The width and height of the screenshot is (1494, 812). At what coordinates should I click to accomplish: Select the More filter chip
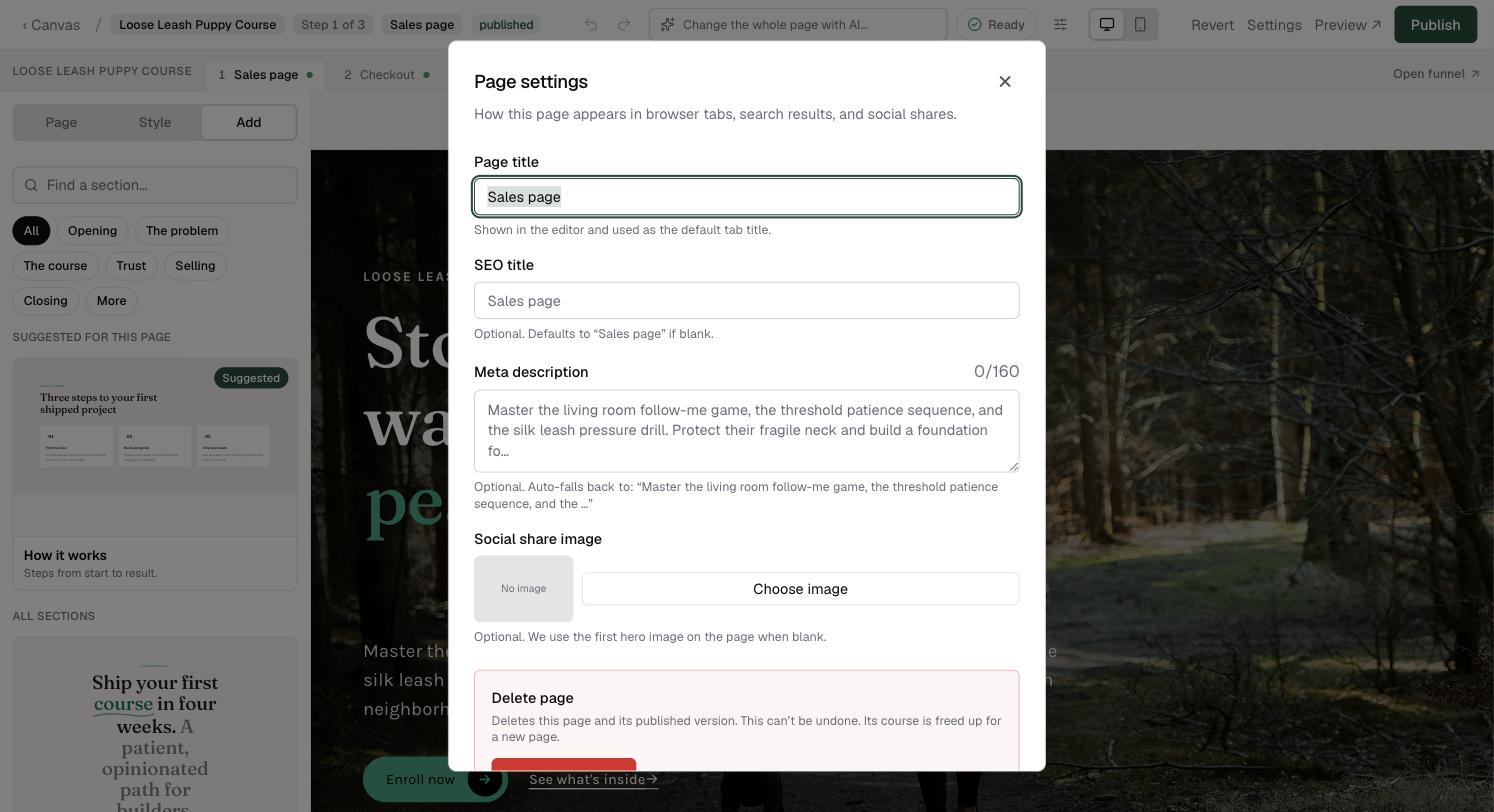coord(112,301)
